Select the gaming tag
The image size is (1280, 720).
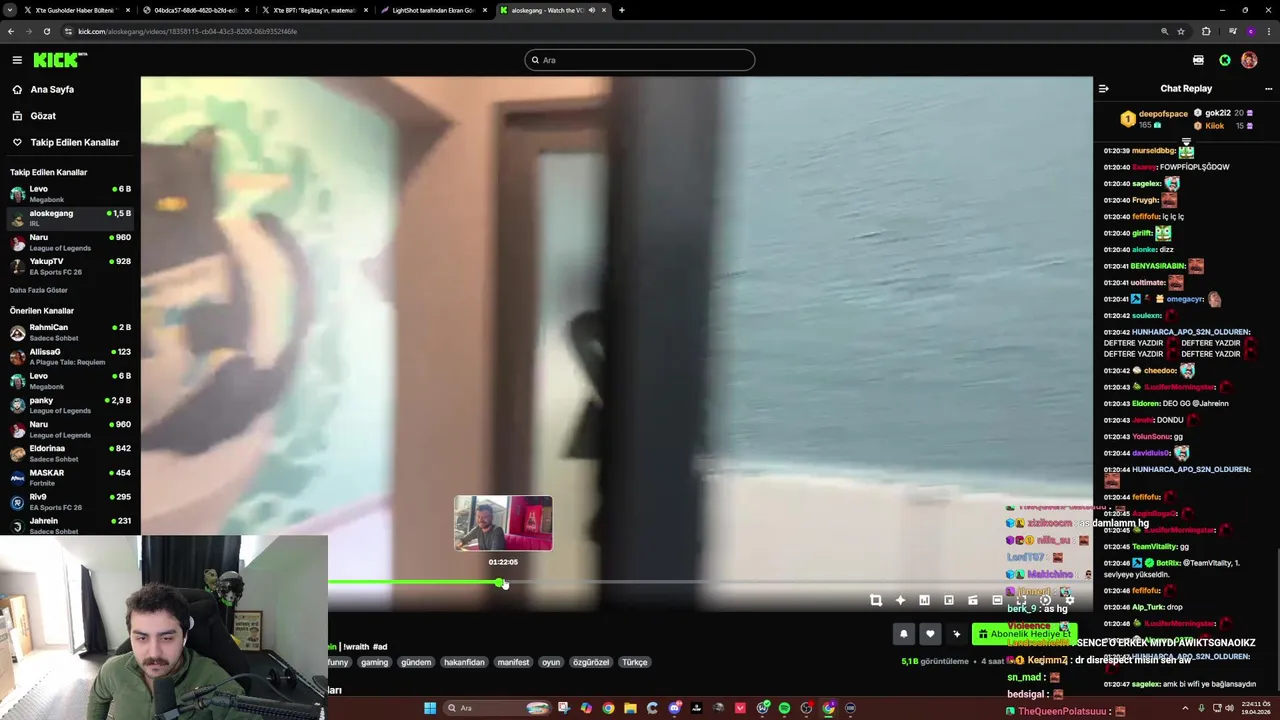pos(374,662)
